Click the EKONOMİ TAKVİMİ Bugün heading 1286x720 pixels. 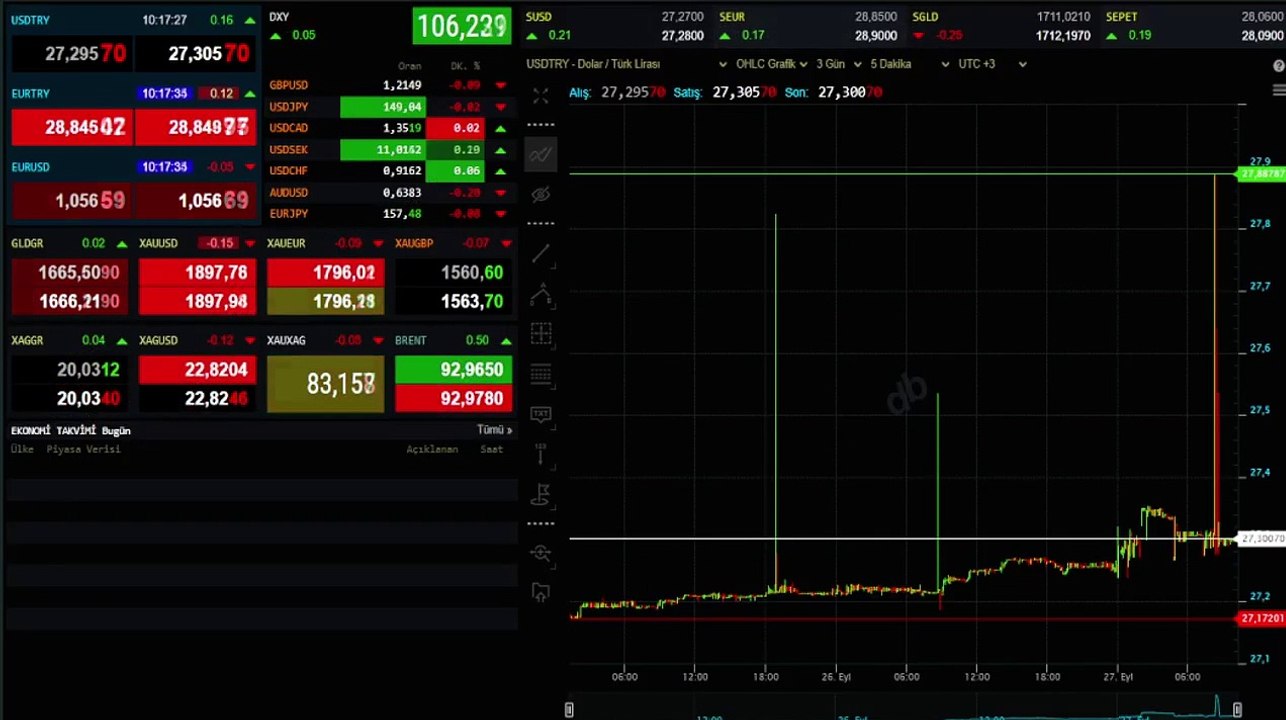pyautogui.click(x=70, y=430)
